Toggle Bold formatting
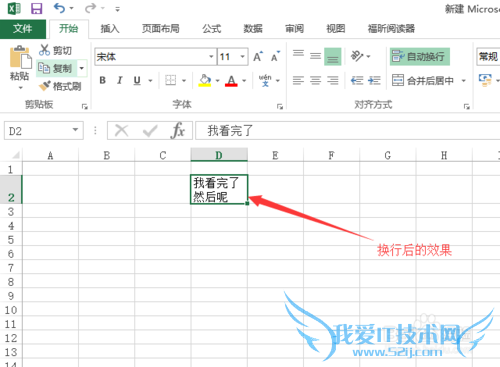 tap(103, 80)
